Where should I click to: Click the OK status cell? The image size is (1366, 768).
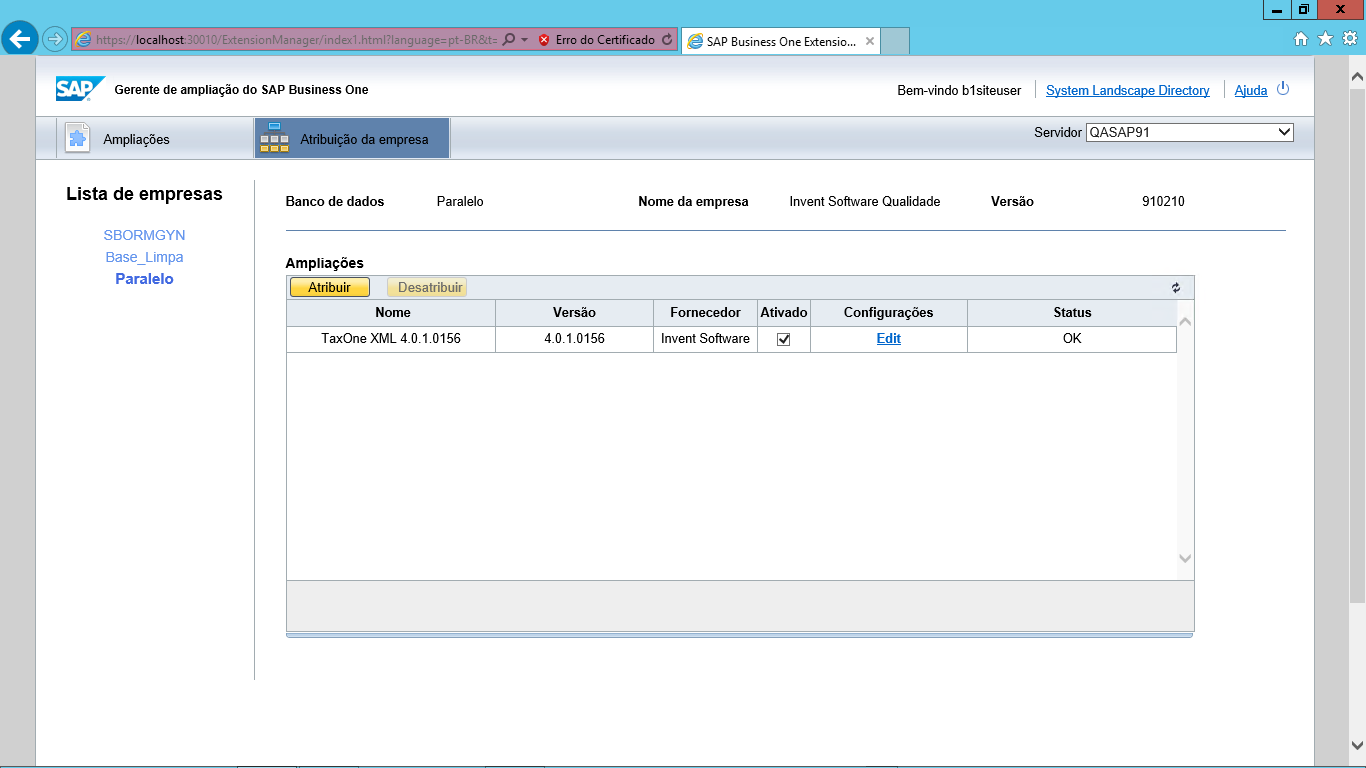click(1072, 339)
